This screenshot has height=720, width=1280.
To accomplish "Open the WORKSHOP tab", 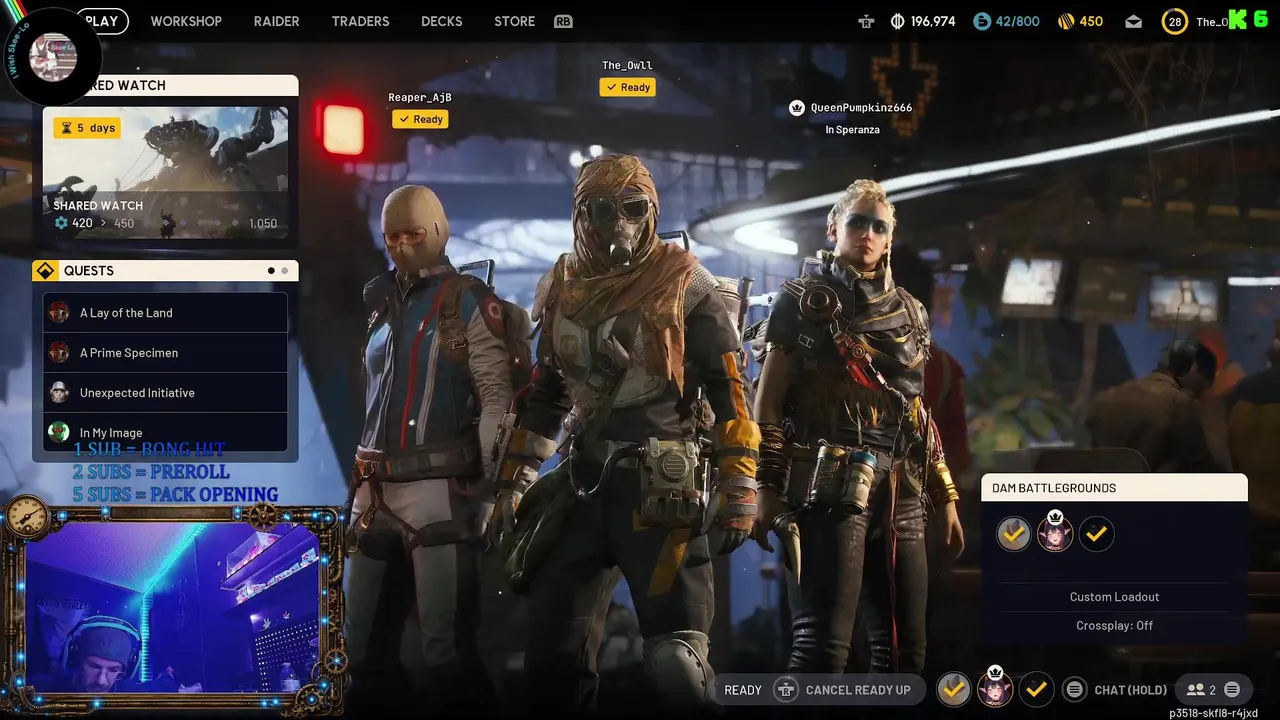I will click(x=186, y=21).
